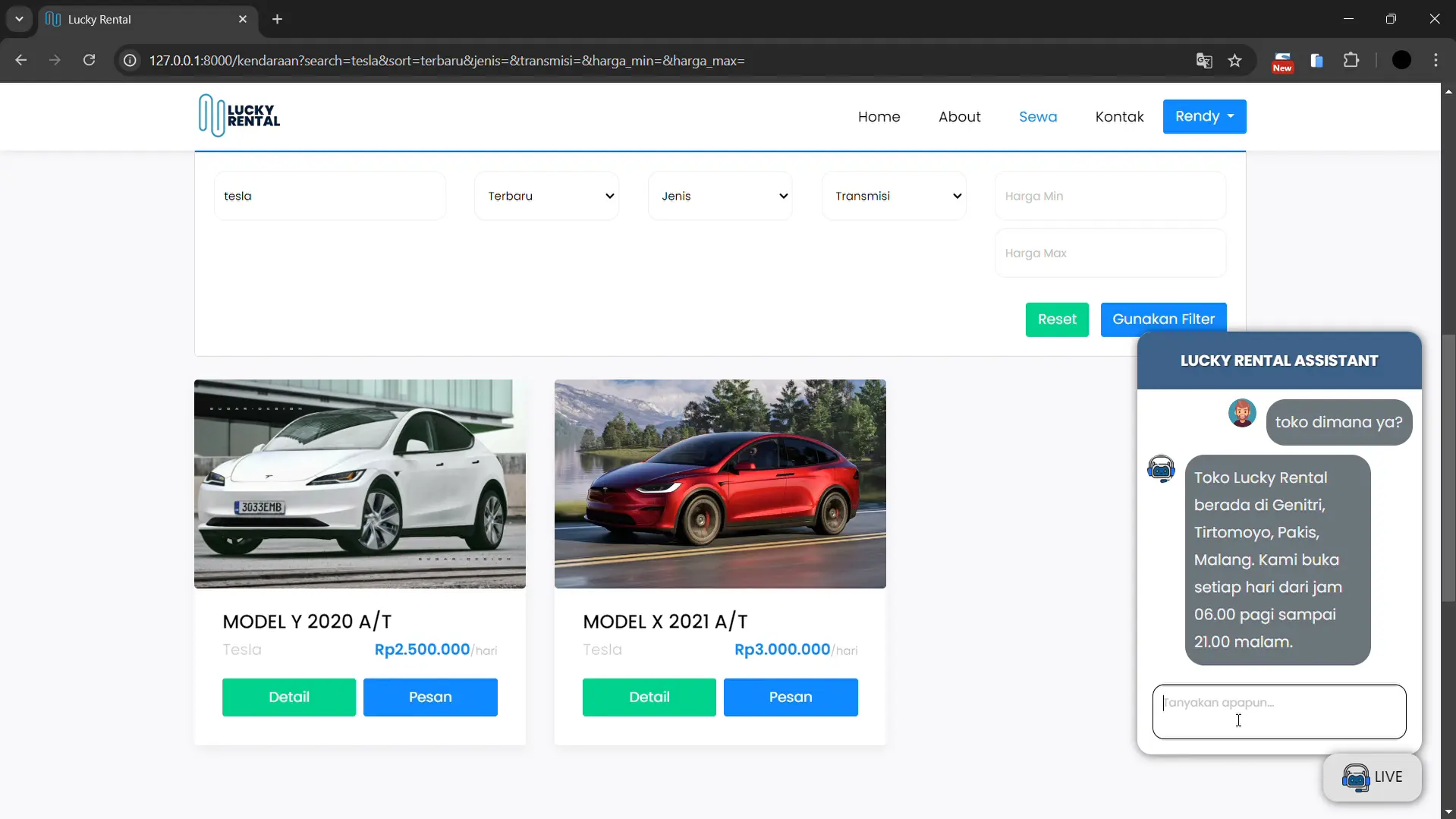Viewport: 1456px width, 819px height.
Task: Focus the Harga Min input field
Action: [1110, 196]
